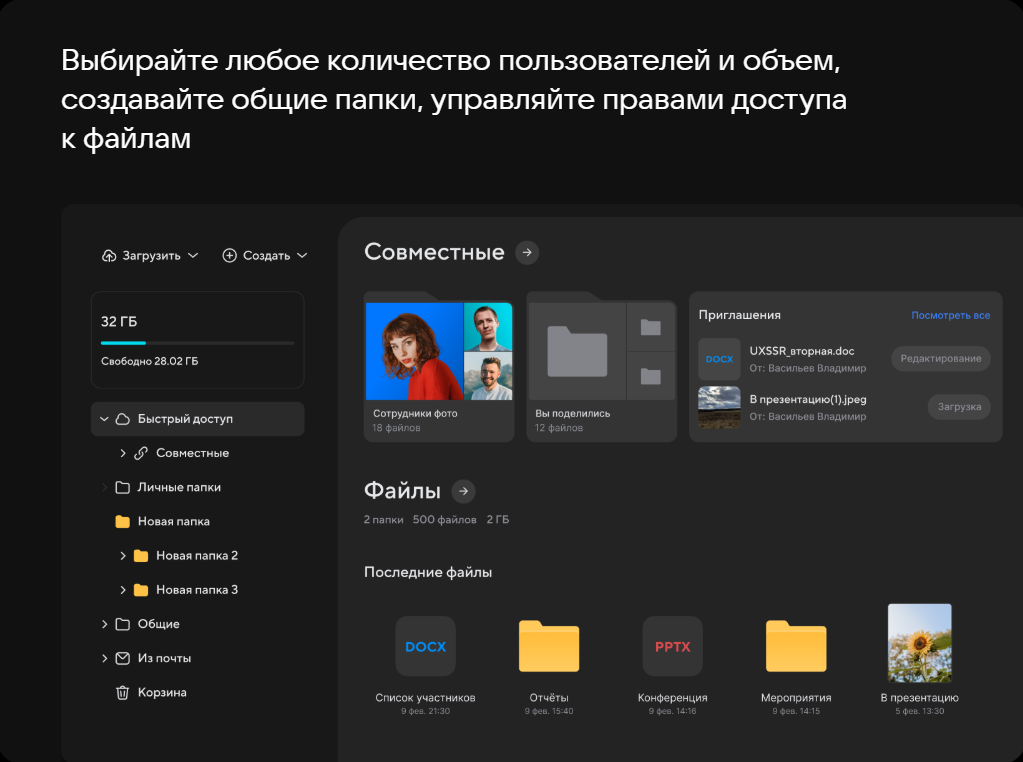The image size is (1023, 762).
Task: Collapse the Быстрый доступ section chevron
Action: click(x=104, y=419)
